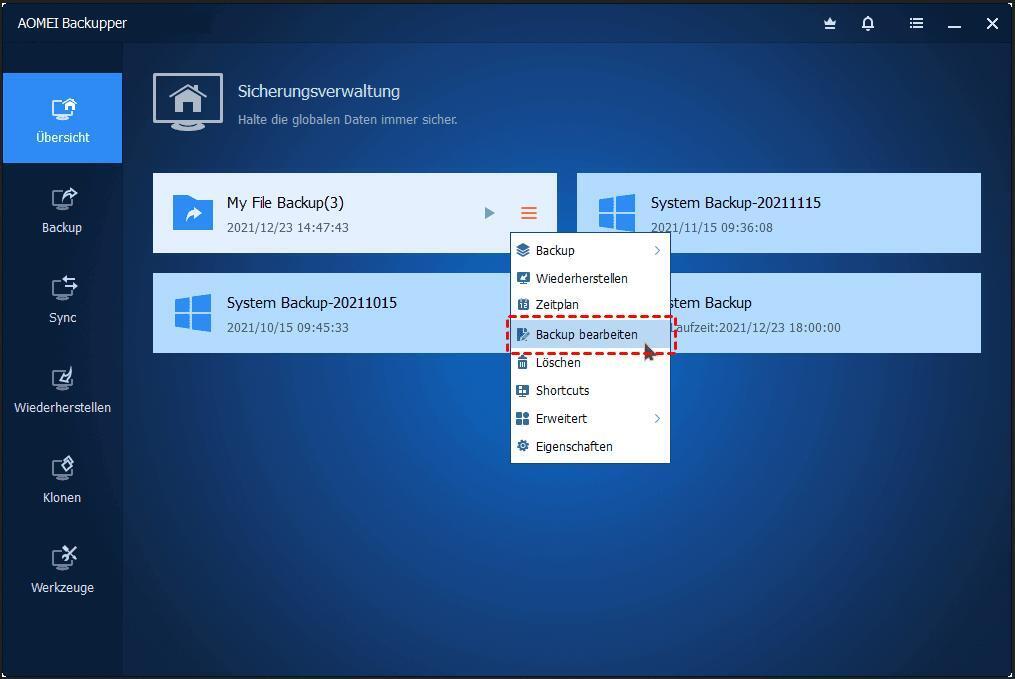The width and height of the screenshot is (1015, 679).
Task: Choose Shortcuts in context menu
Action: pos(590,390)
